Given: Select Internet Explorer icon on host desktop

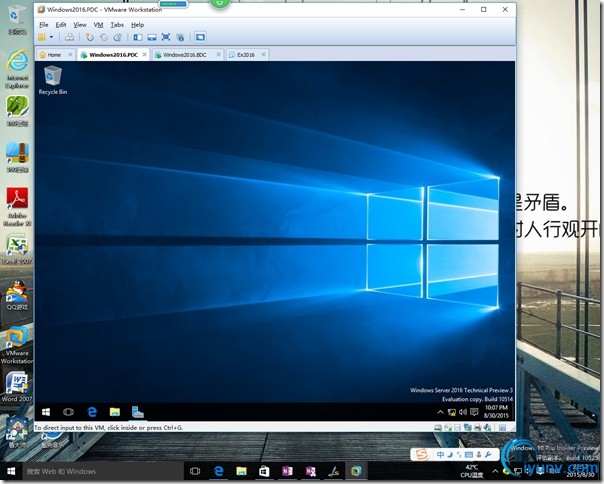Looking at the screenshot, I should pos(17,69).
